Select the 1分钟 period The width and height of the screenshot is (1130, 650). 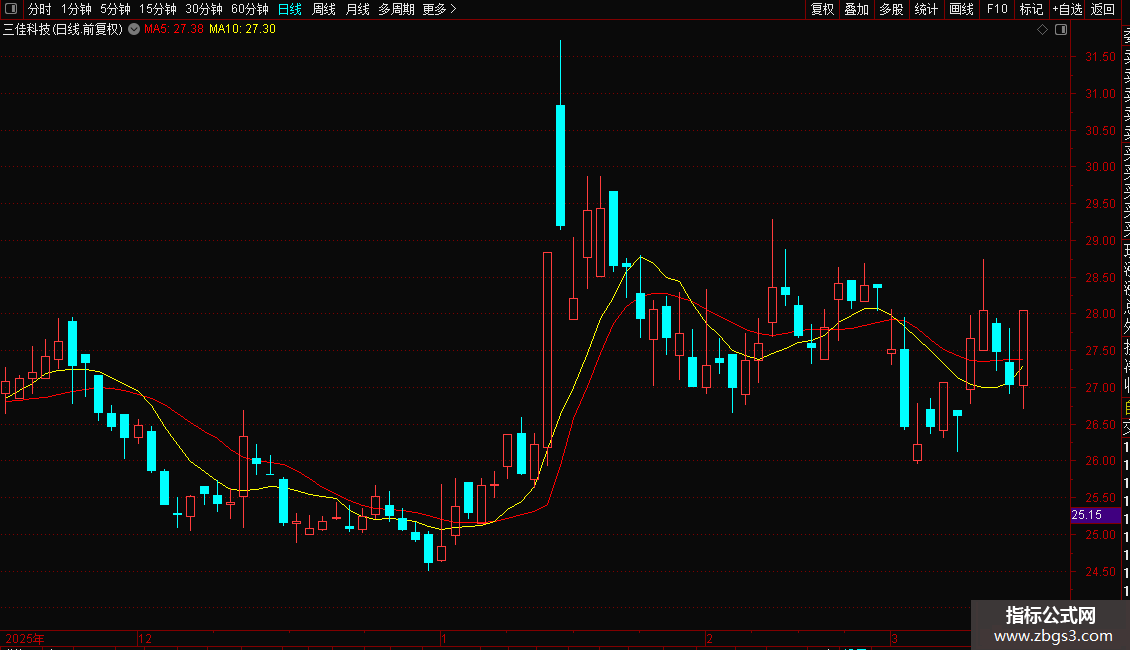pos(76,9)
